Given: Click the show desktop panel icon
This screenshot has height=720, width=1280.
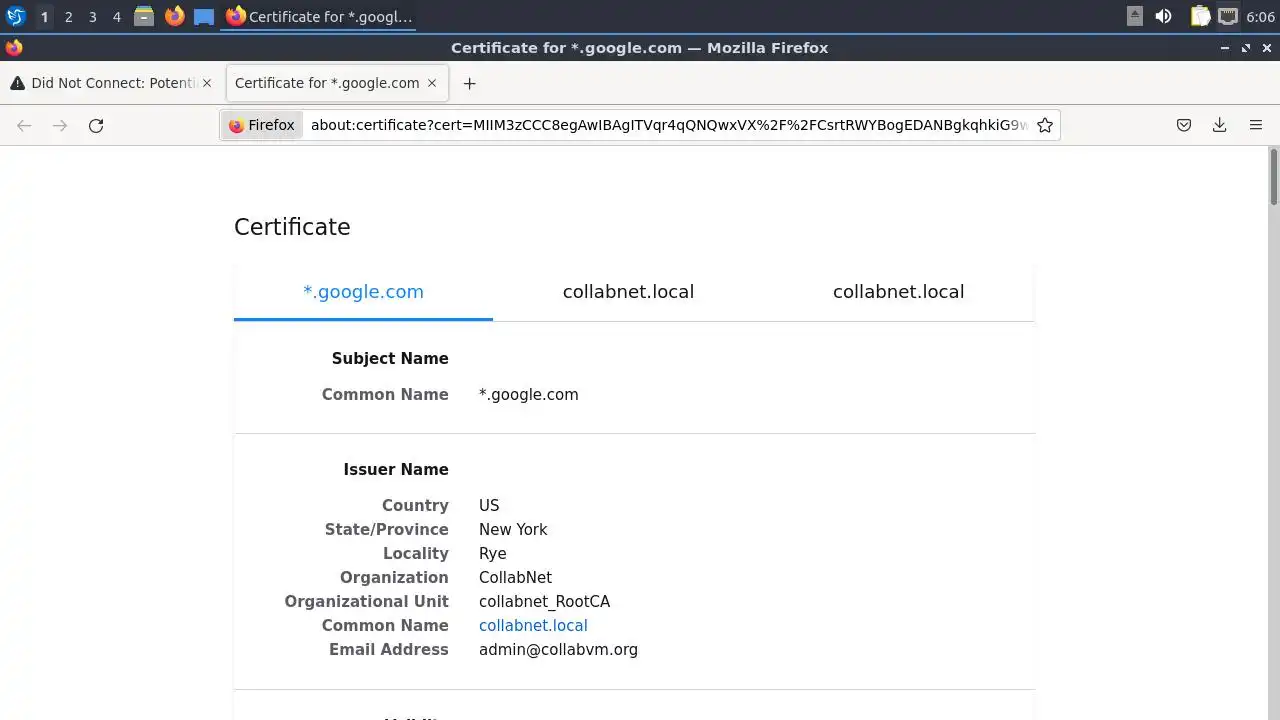Looking at the screenshot, I should [x=204, y=16].
